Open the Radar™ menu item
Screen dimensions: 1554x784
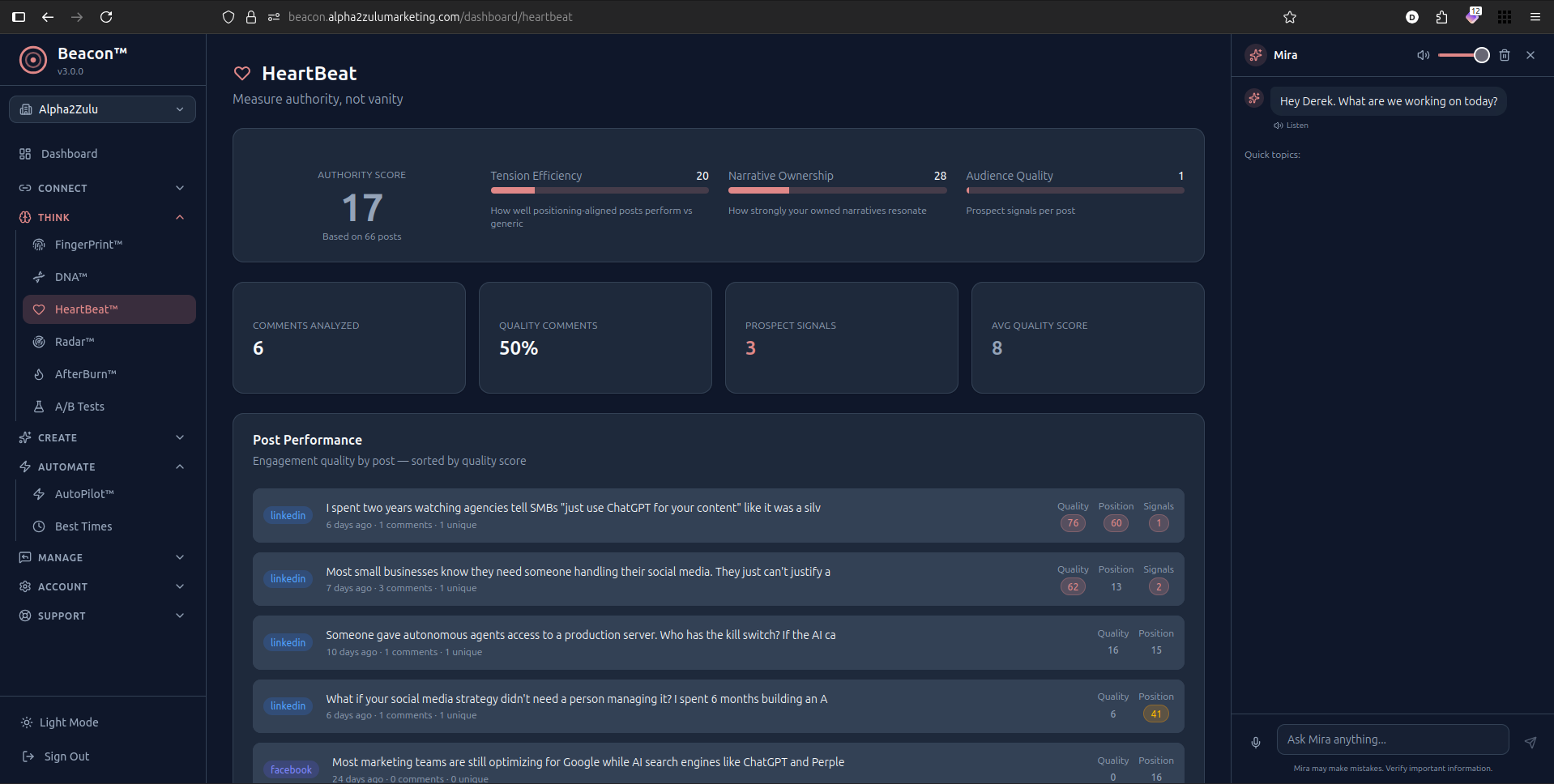tap(109, 342)
